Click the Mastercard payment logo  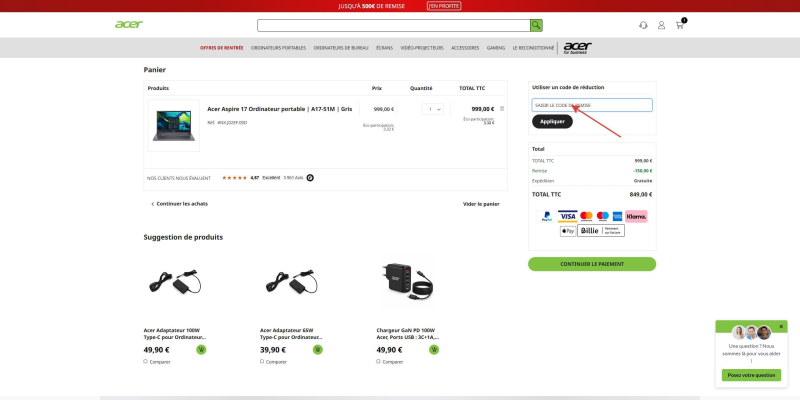click(586, 216)
